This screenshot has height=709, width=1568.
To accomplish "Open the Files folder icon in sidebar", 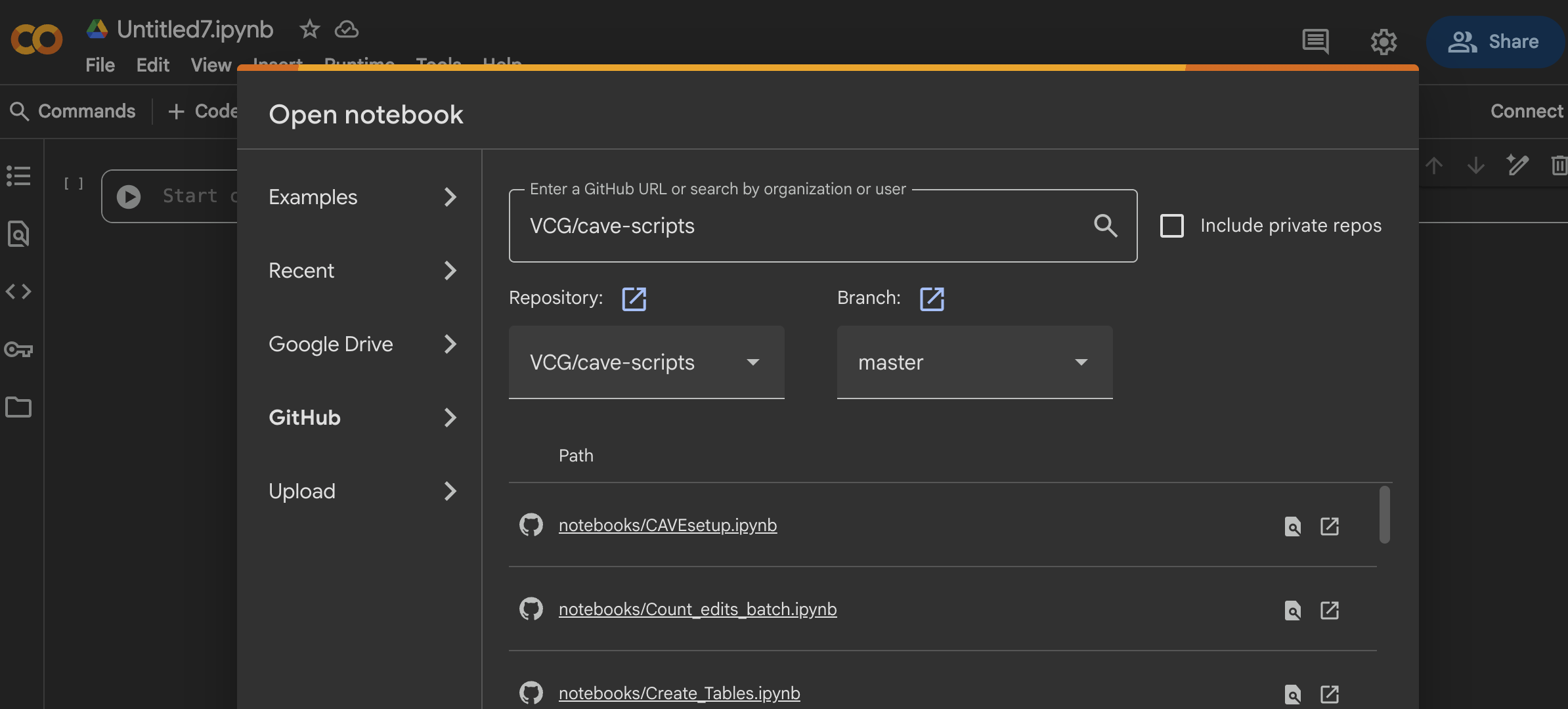I will coord(18,407).
